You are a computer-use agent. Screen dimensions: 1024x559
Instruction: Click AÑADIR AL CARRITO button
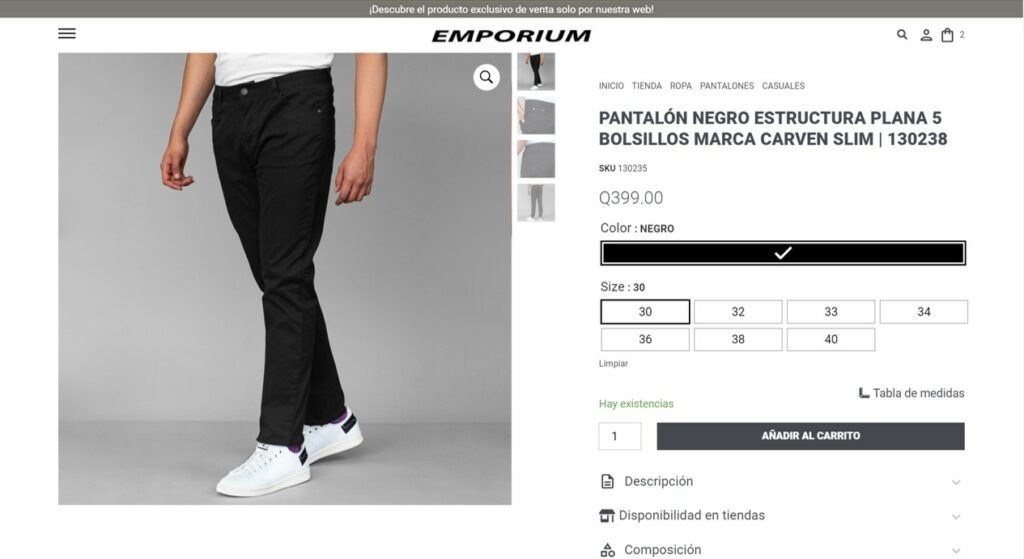click(x=810, y=436)
